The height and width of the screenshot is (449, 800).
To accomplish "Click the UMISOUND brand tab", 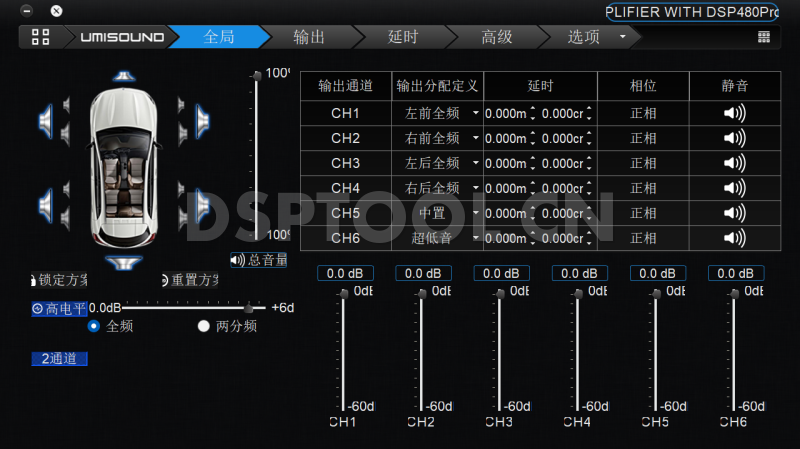I will [x=122, y=37].
